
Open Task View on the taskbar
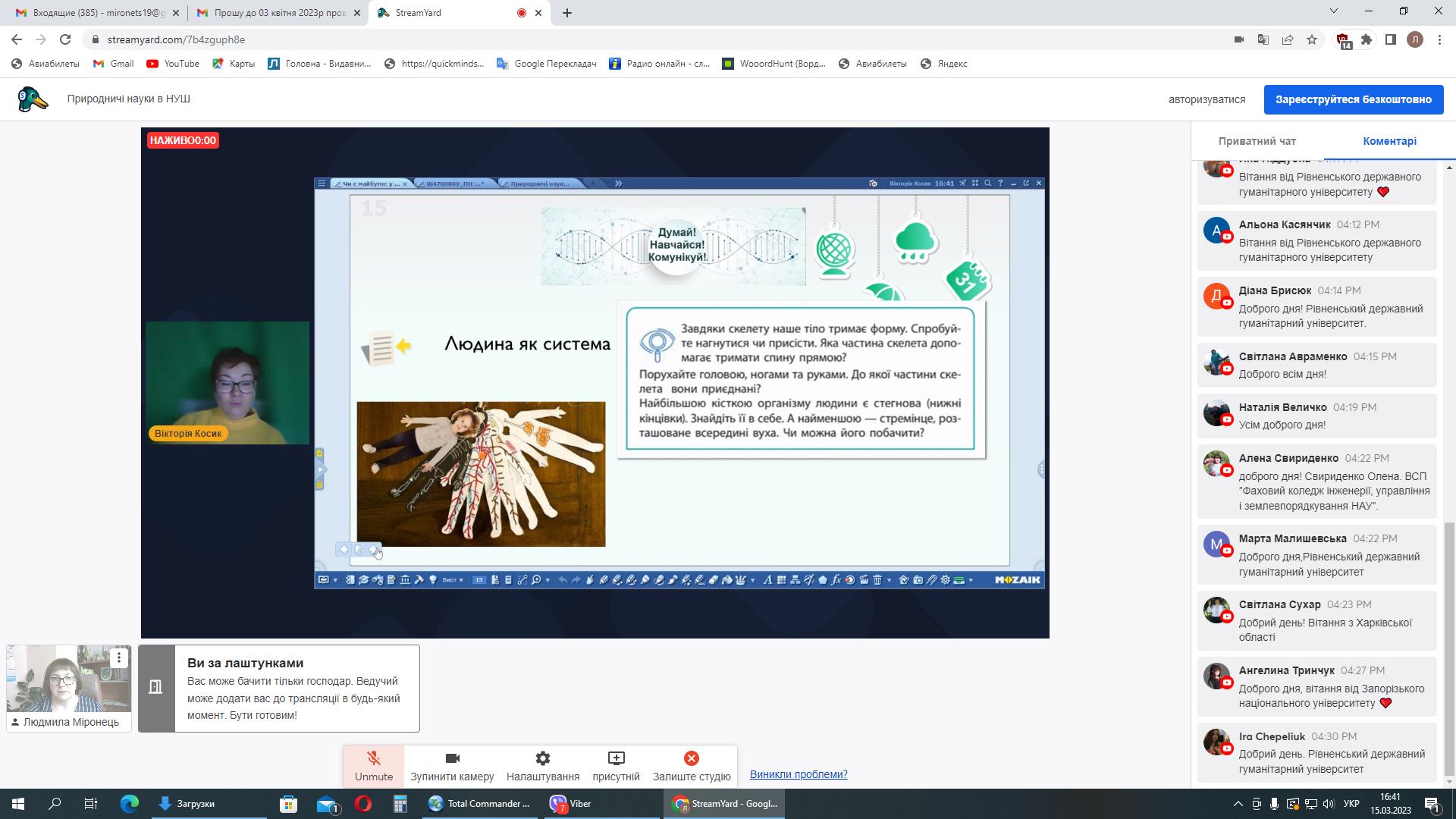point(90,804)
